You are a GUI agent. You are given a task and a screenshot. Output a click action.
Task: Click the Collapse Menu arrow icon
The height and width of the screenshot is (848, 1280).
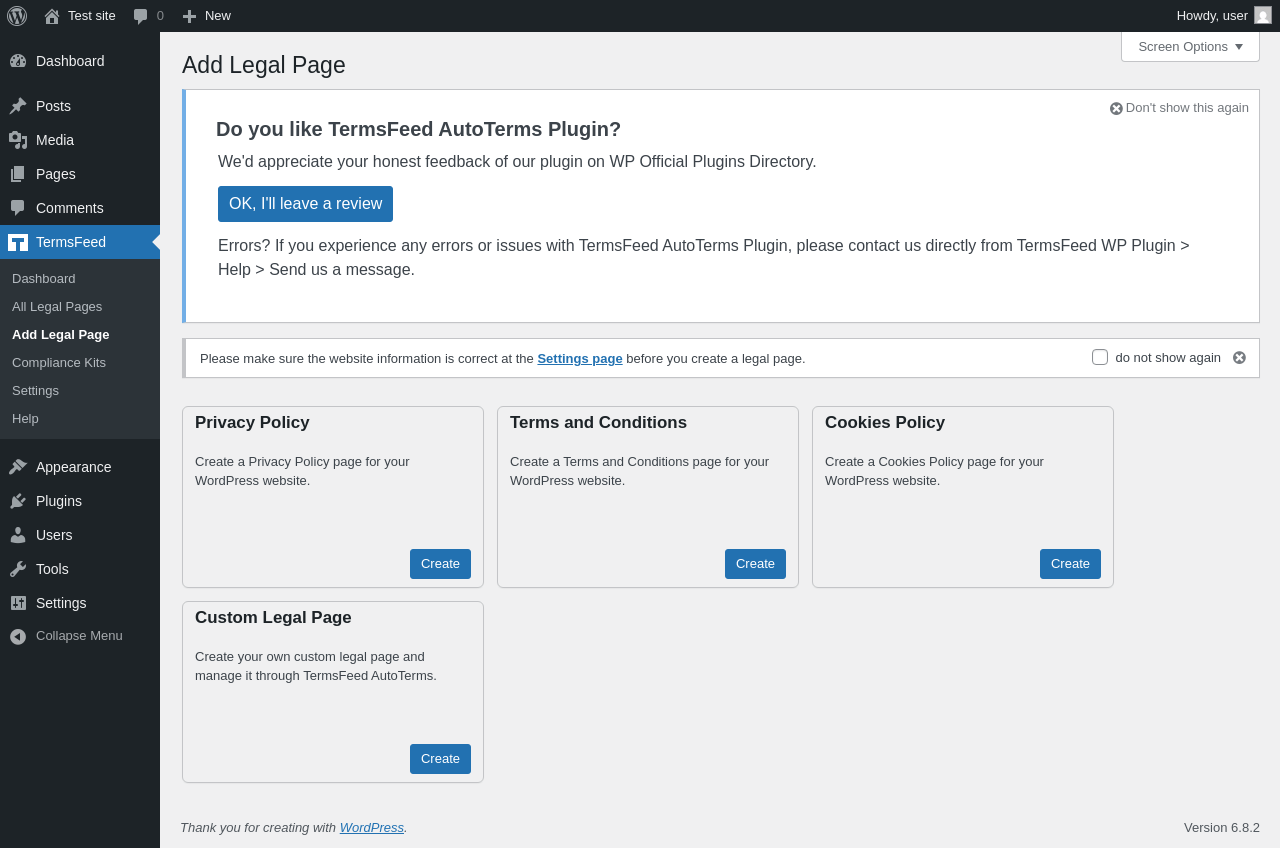18,636
